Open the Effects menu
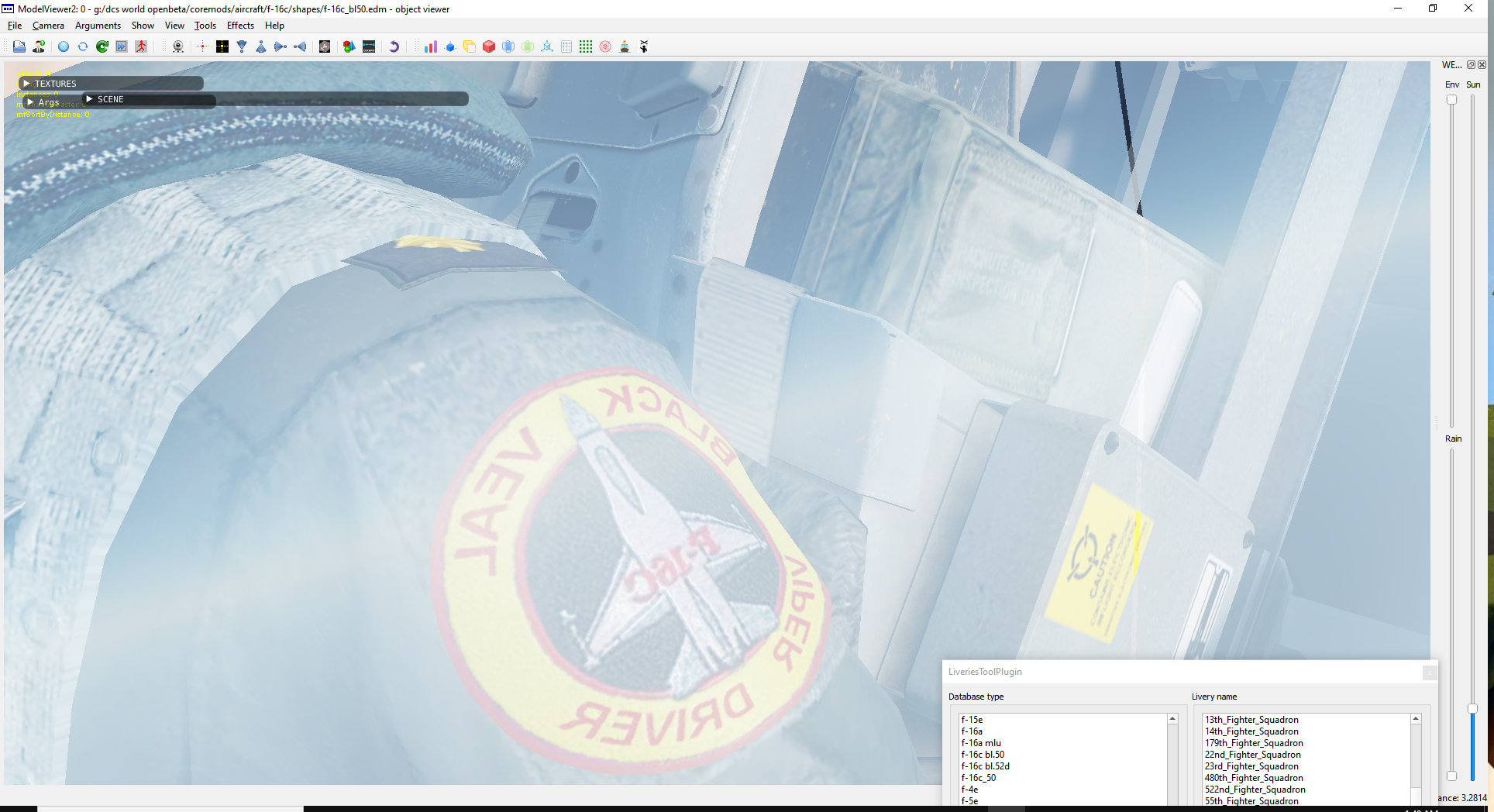Viewport: 1494px width, 812px height. click(240, 26)
